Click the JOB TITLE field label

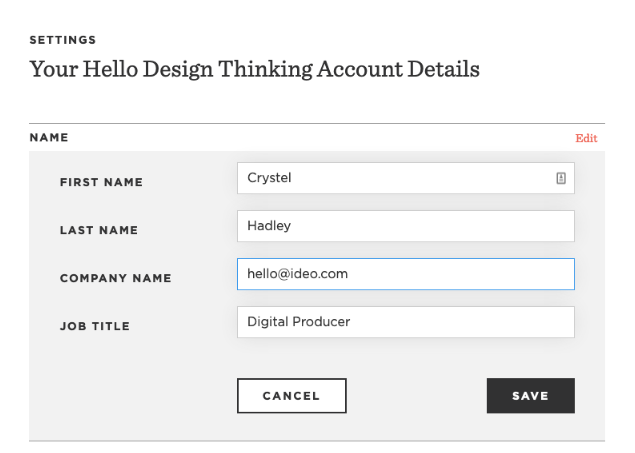[x=95, y=326]
